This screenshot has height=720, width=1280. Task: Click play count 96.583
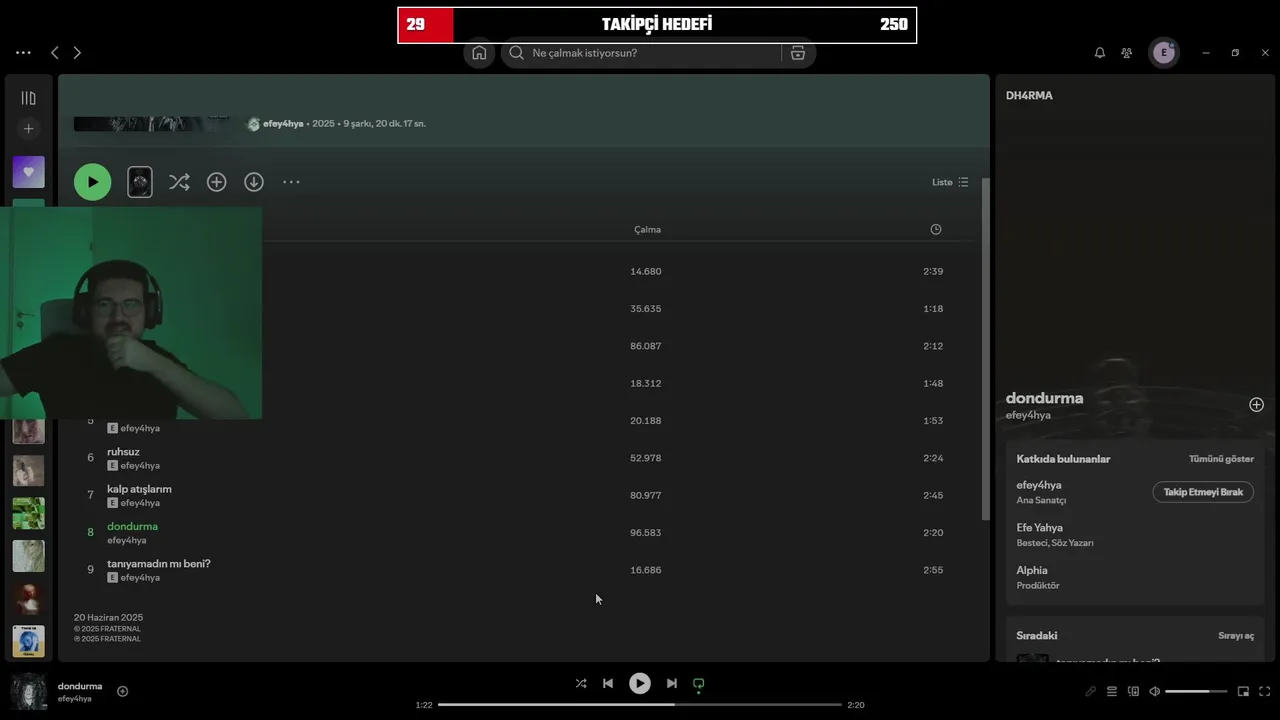[646, 533]
